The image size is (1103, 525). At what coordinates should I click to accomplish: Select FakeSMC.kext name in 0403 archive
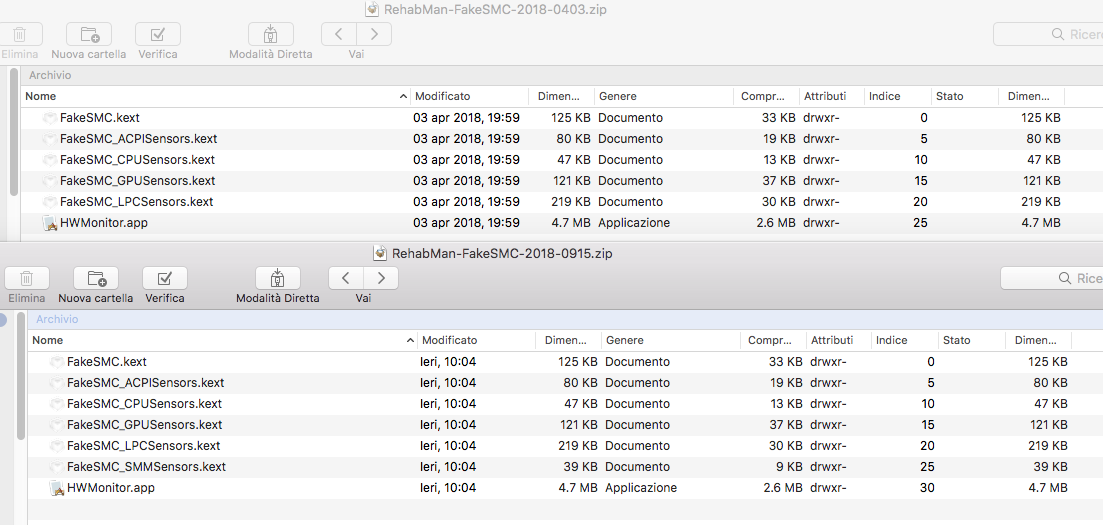[100, 118]
